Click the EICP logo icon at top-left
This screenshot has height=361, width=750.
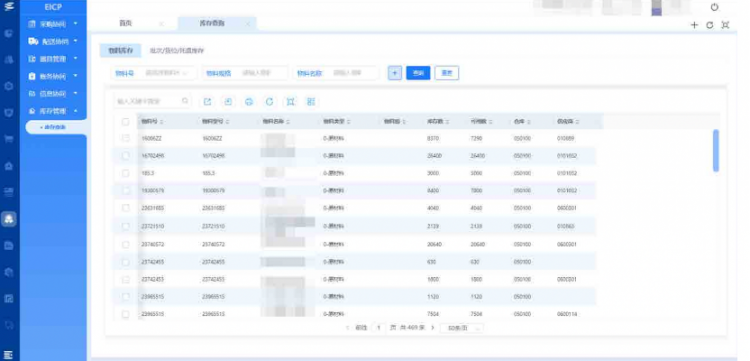click(x=9, y=7)
